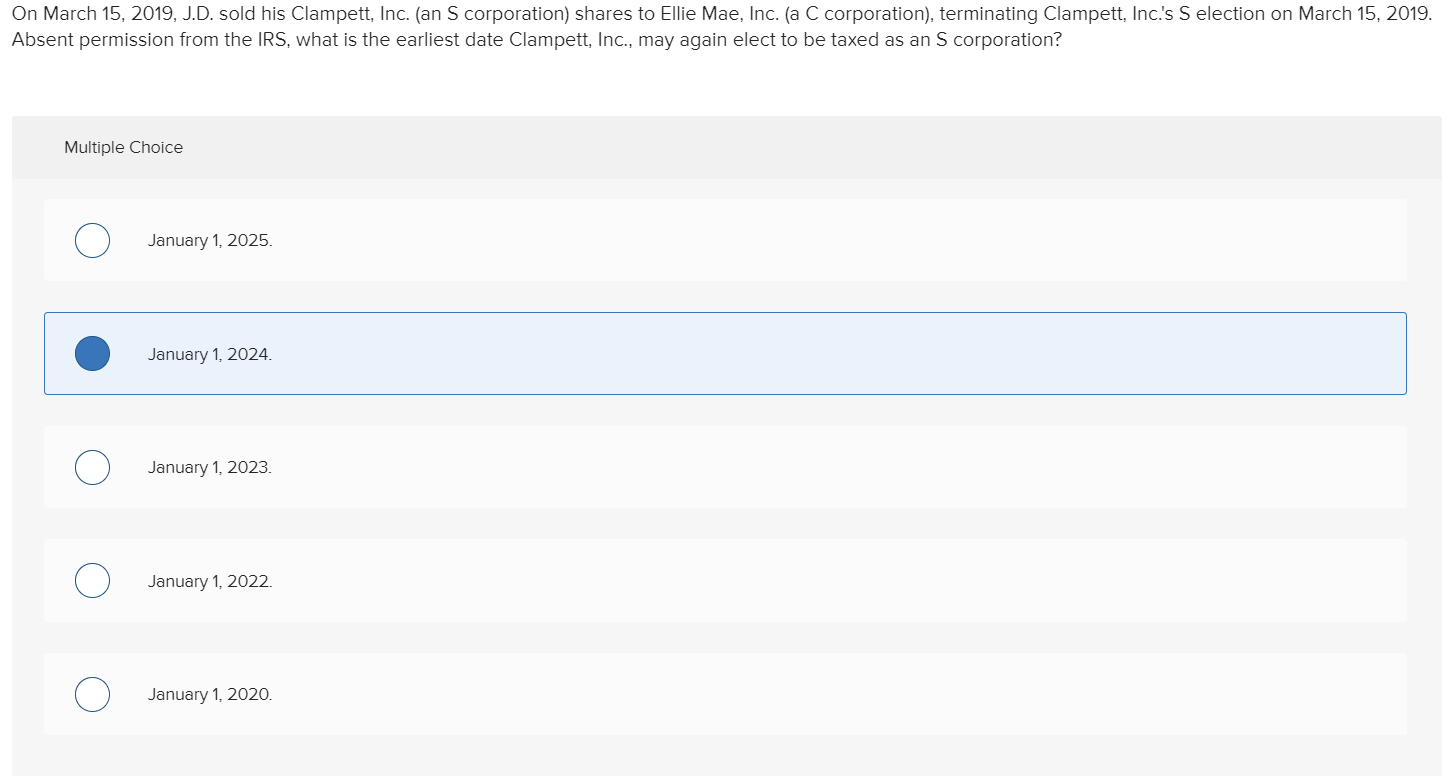Click the January 1, 2024 highlighted answer row
Viewport: 1451px width, 781px height.
[x=700, y=353]
